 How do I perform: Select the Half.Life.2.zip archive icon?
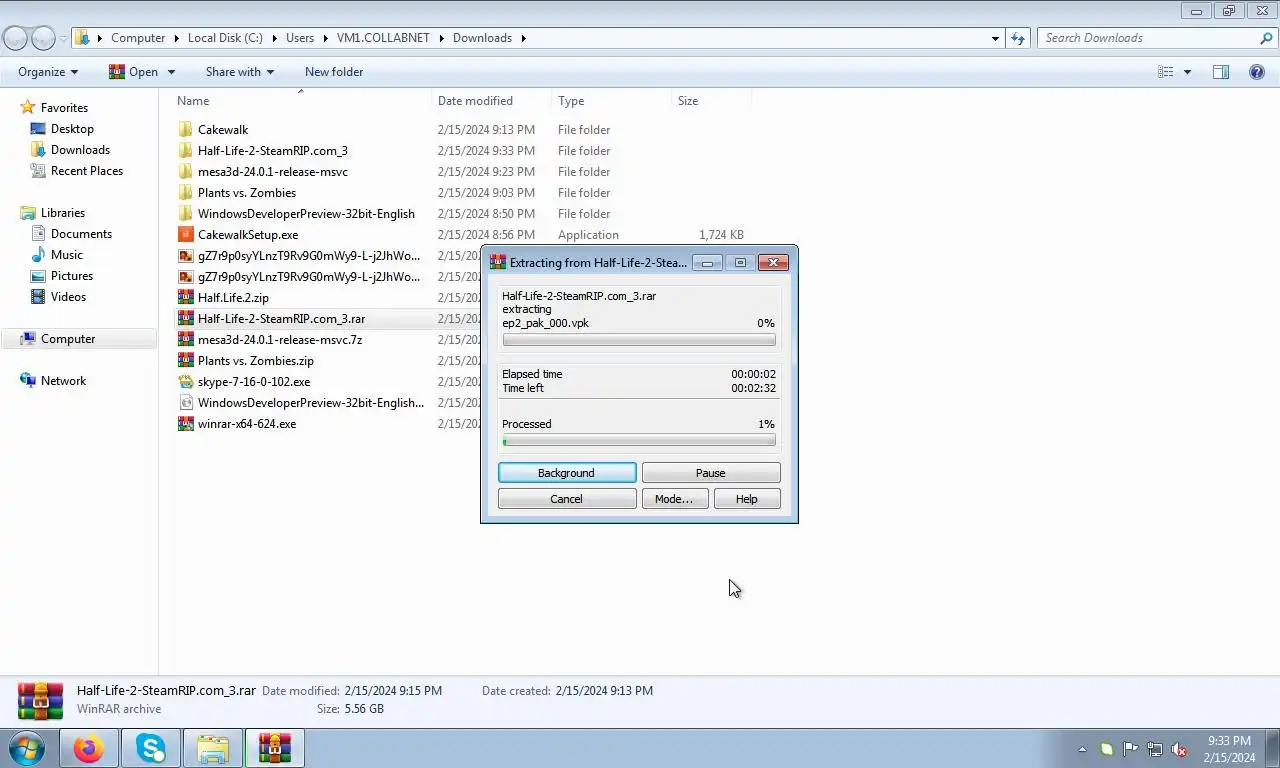coord(185,297)
